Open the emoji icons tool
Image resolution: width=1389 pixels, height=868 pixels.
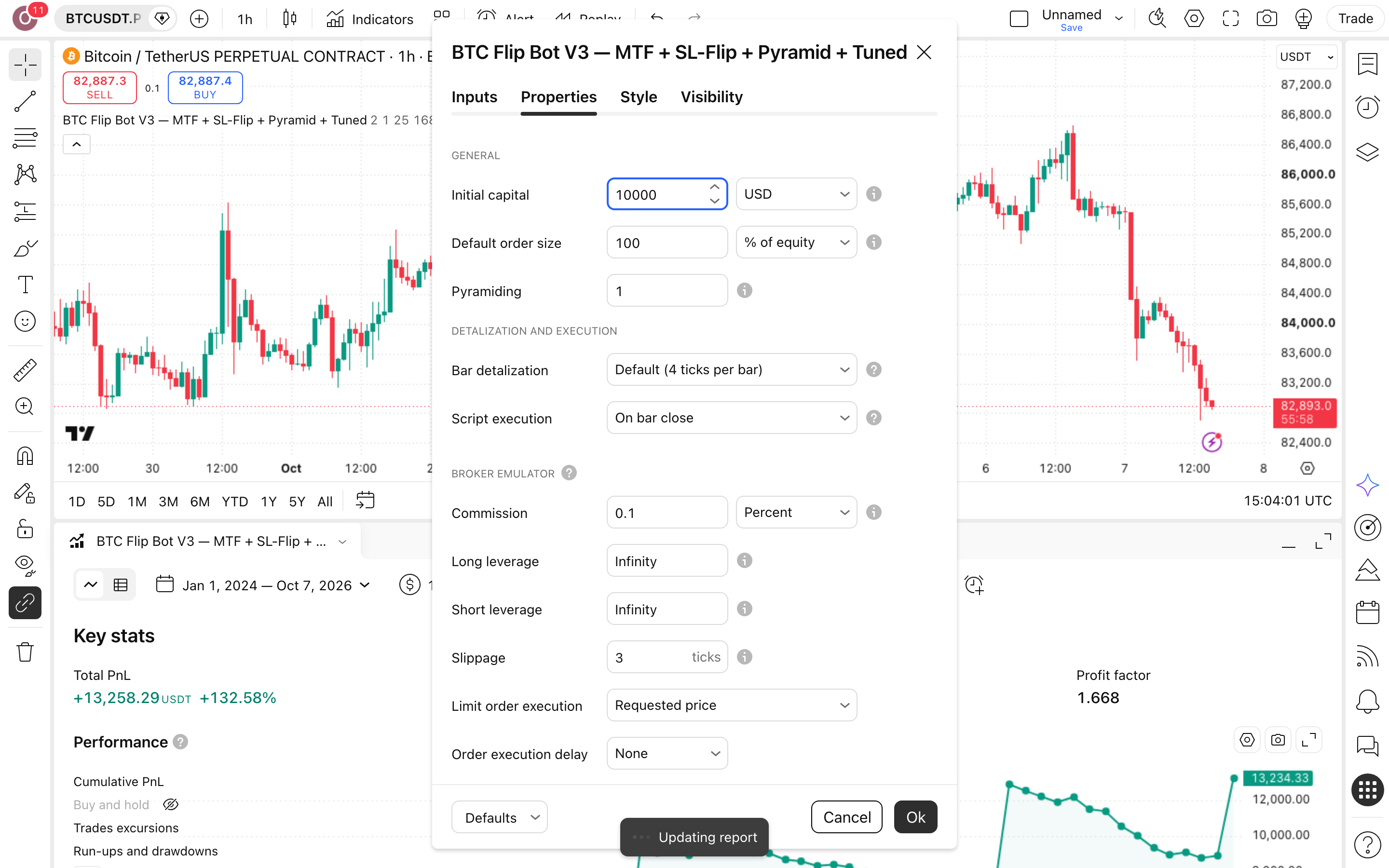(25, 322)
